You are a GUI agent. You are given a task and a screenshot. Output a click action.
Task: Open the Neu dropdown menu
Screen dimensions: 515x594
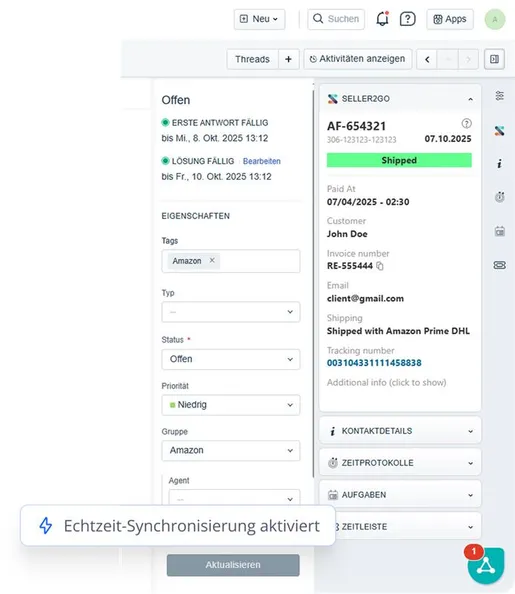(260, 19)
